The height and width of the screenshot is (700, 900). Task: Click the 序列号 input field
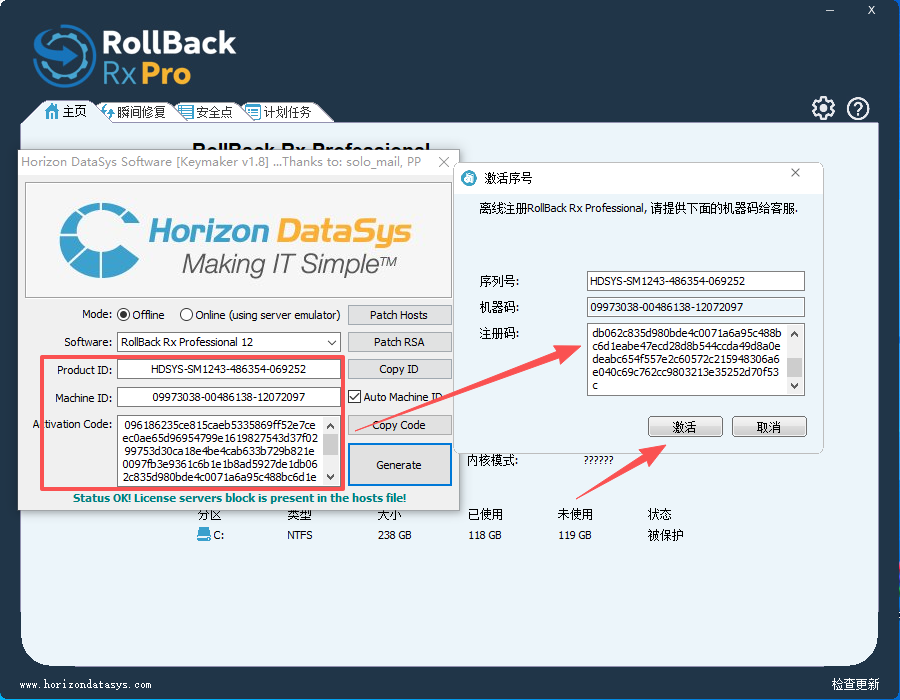695,281
